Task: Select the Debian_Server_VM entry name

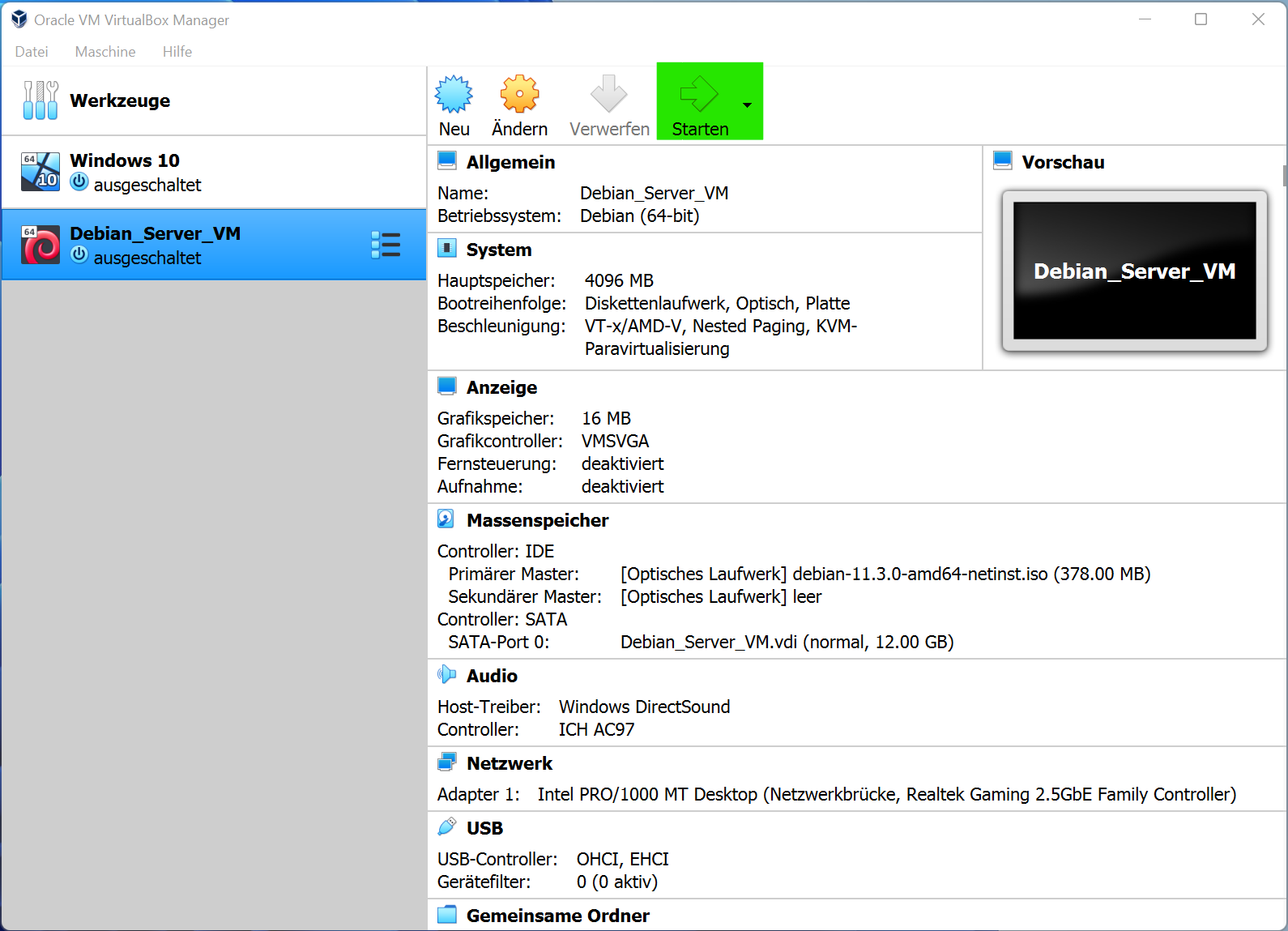Action: [156, 233]
